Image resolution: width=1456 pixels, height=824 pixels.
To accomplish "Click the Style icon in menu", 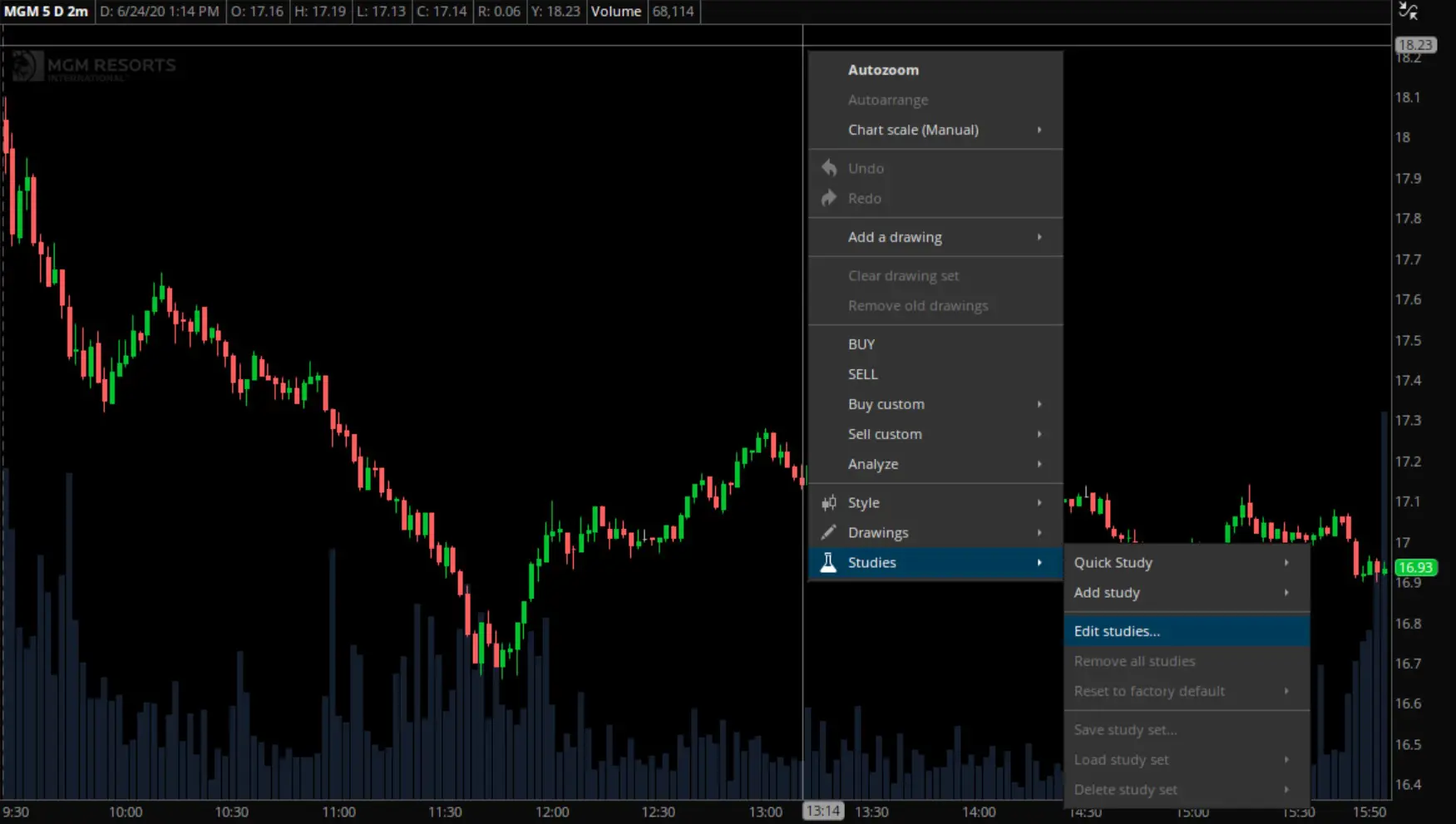I will coord(829,502).
